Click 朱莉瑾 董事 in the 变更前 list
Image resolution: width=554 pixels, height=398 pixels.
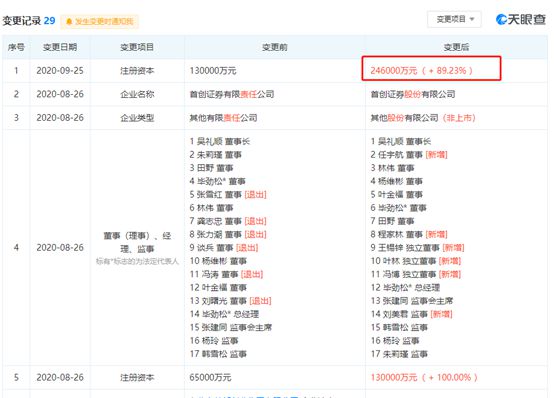pos(216,155)
